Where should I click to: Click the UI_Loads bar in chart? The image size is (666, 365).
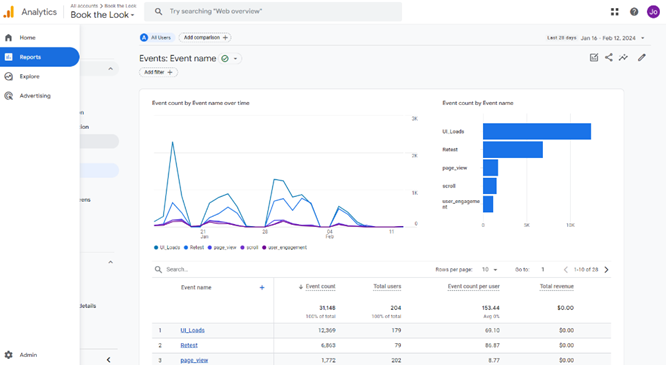537,131
